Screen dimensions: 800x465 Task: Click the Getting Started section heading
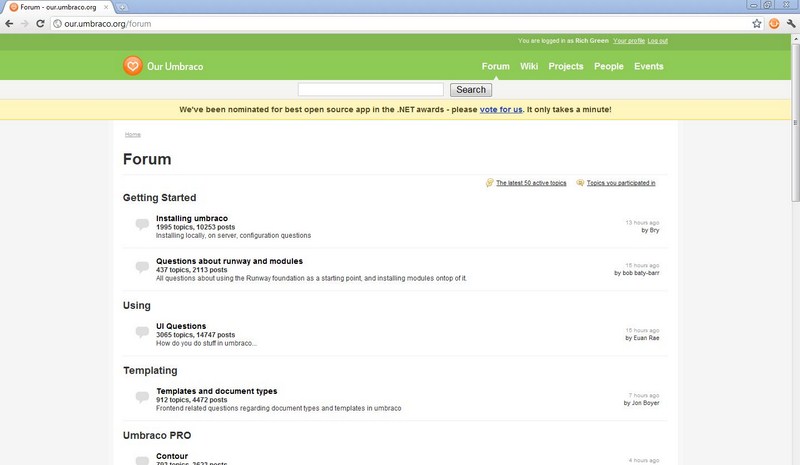[x=159, y=198]
